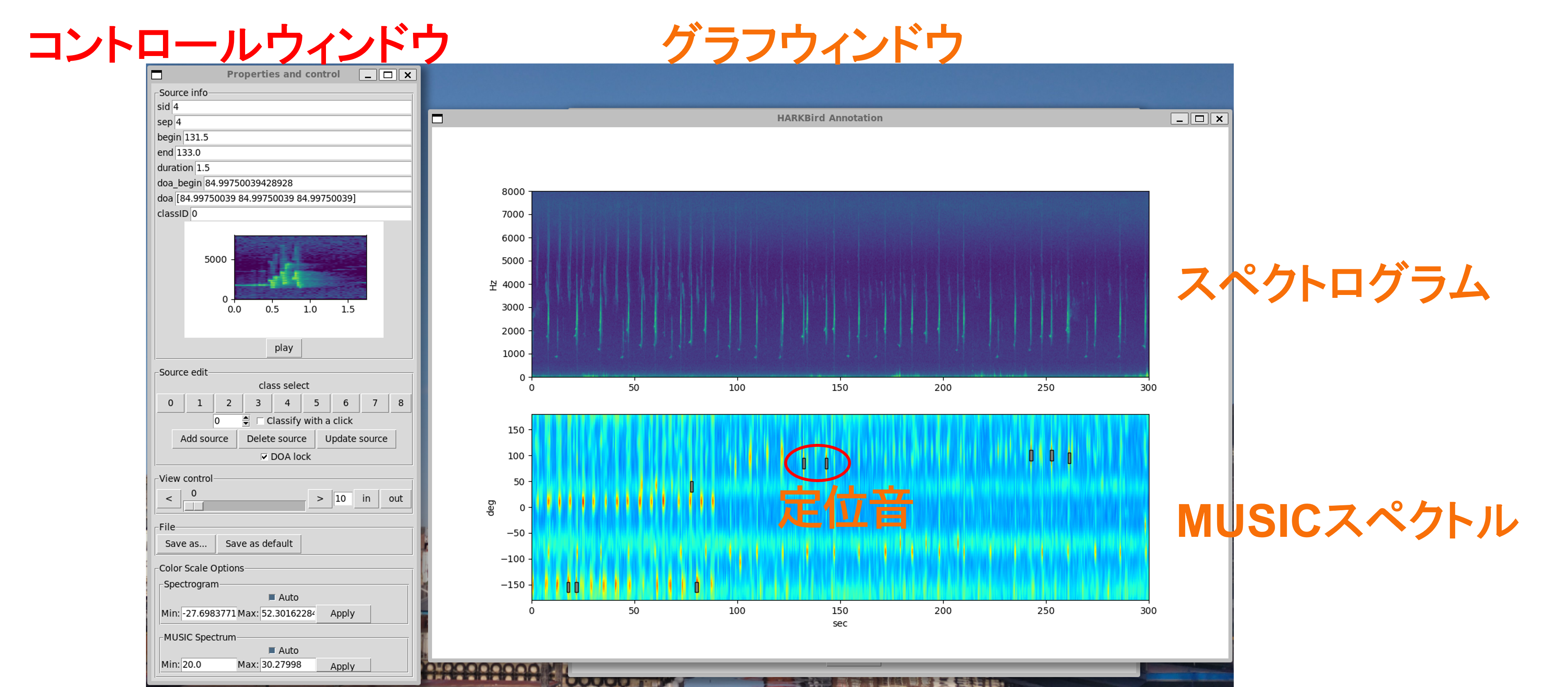Click the end field showing 133.0
The width and height of the screenshot is (1568, 687).
[x=293, y=153]
